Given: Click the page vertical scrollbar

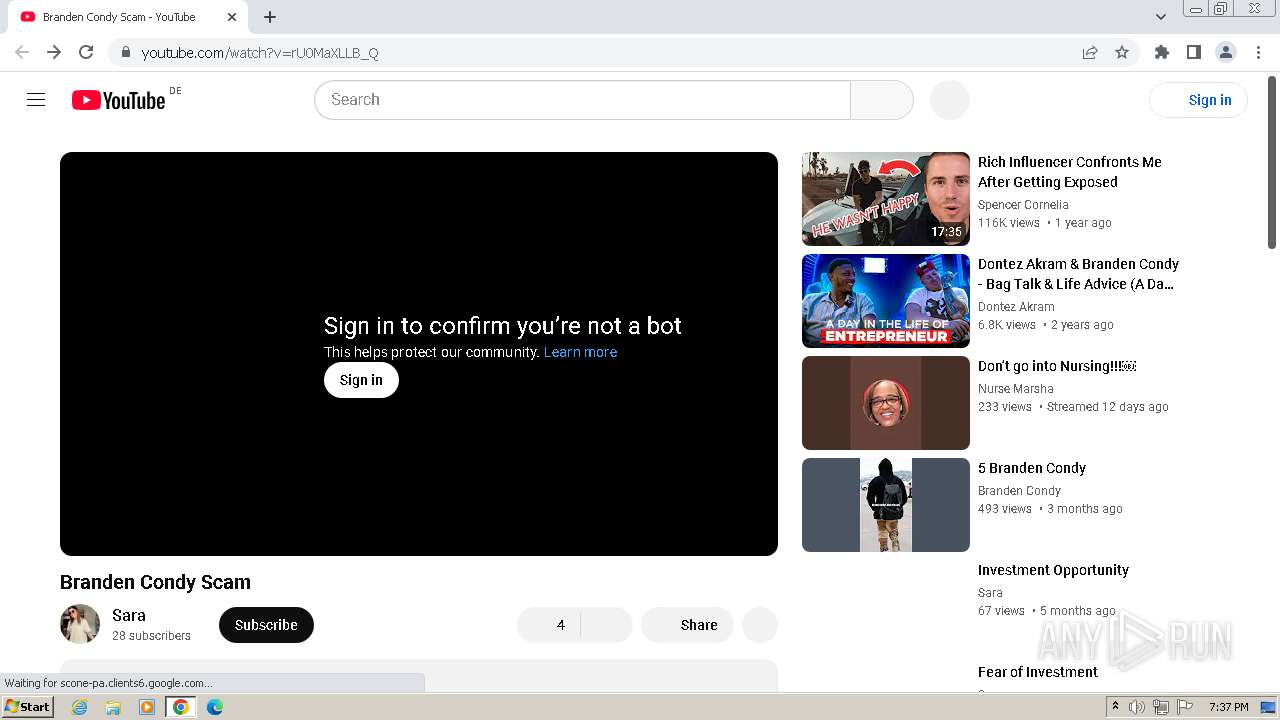Looking at the screenshot, I should (x=1272, y=160).
